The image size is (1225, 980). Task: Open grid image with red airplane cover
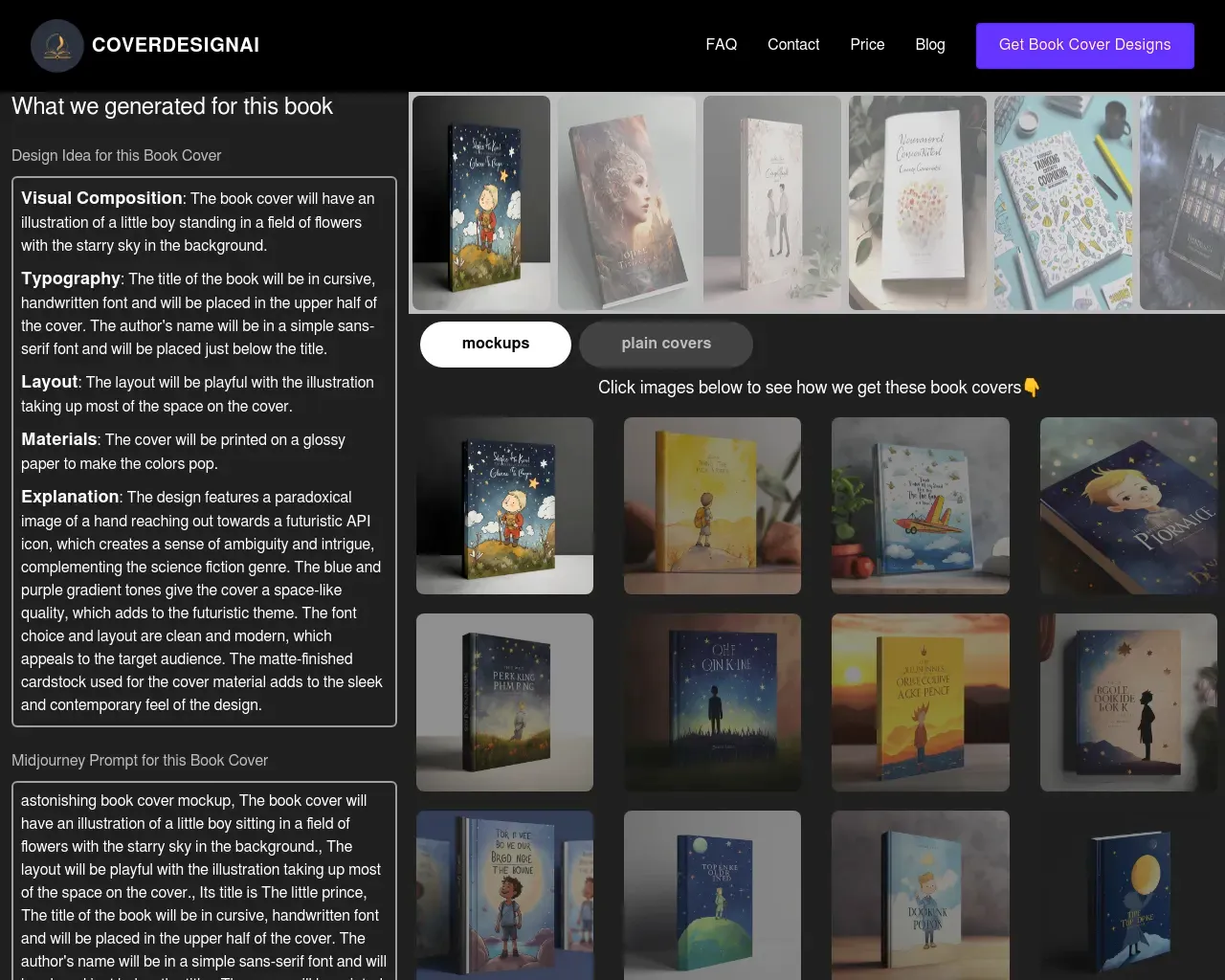(x=921, y=506)
